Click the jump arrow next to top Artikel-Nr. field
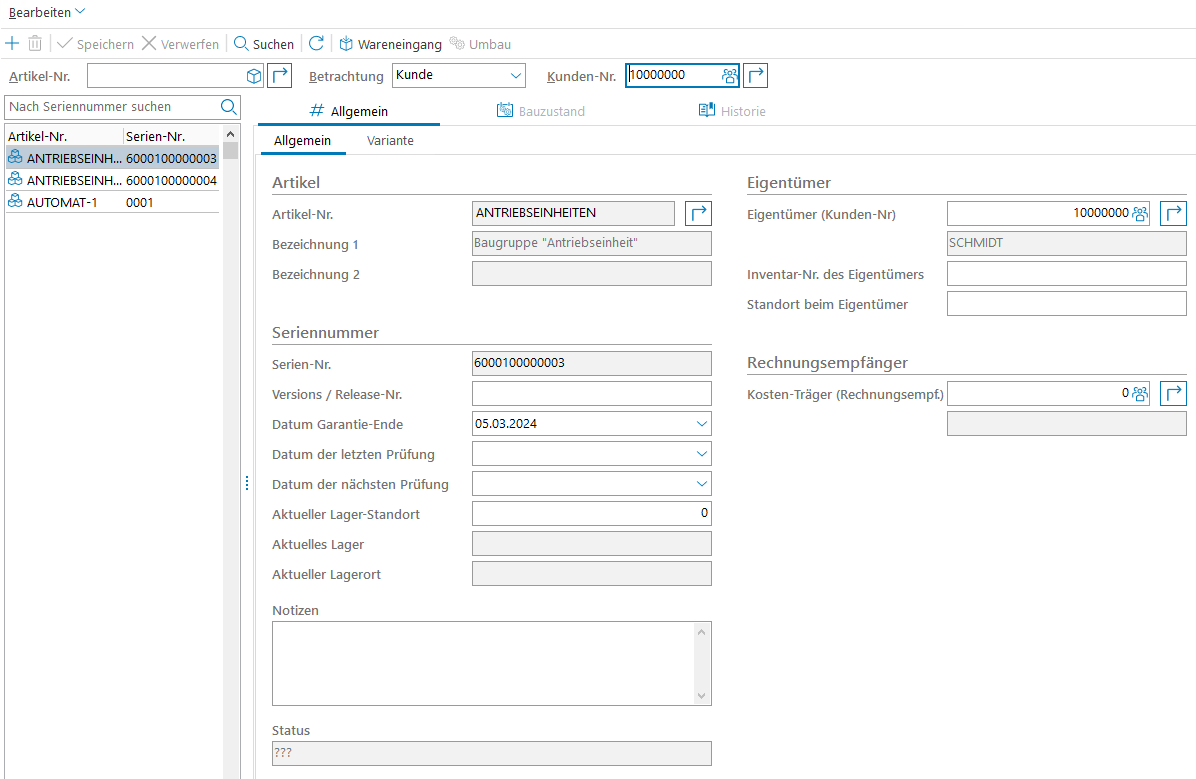 point(281,76)
